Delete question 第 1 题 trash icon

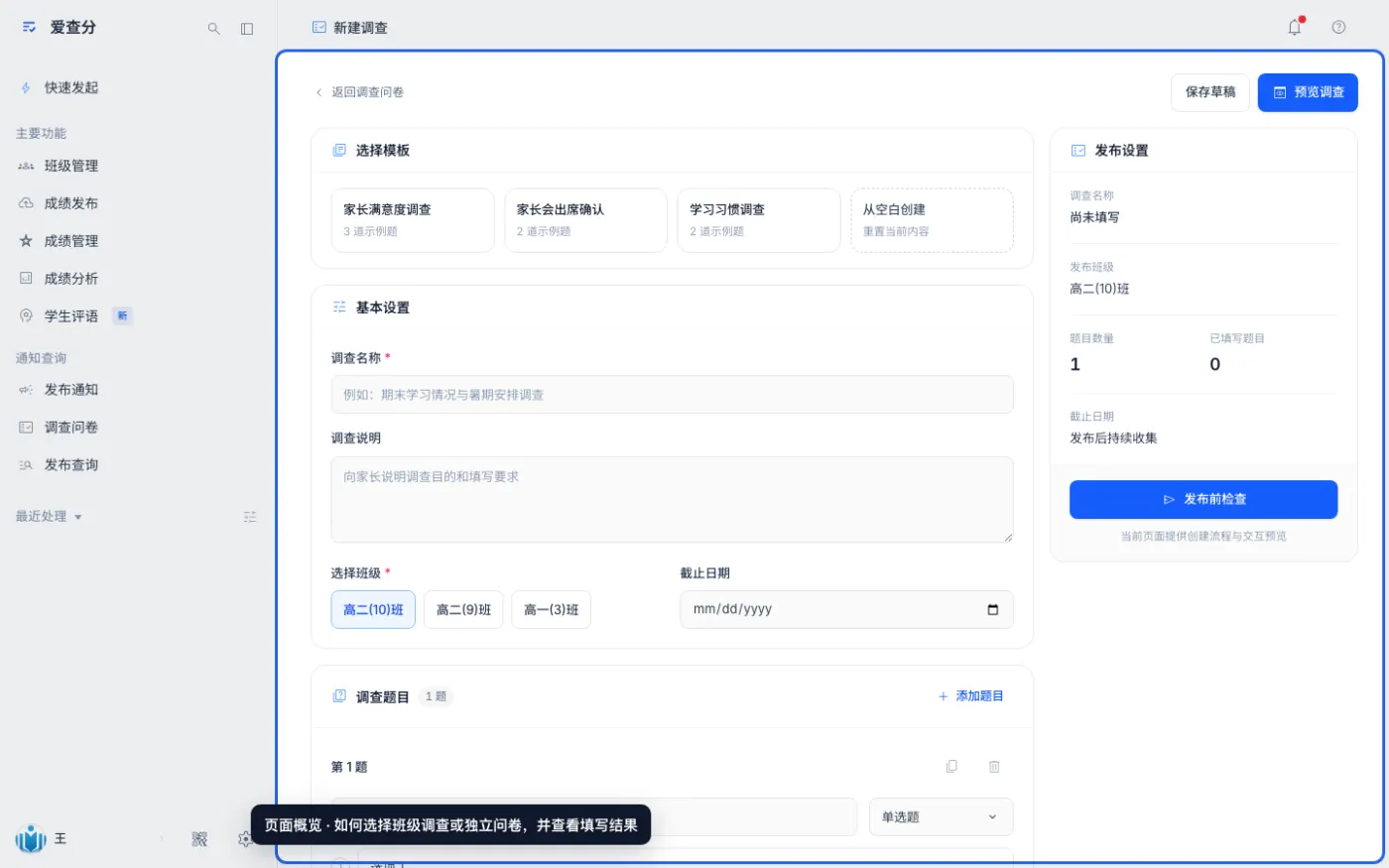click(x=994, y=767)
